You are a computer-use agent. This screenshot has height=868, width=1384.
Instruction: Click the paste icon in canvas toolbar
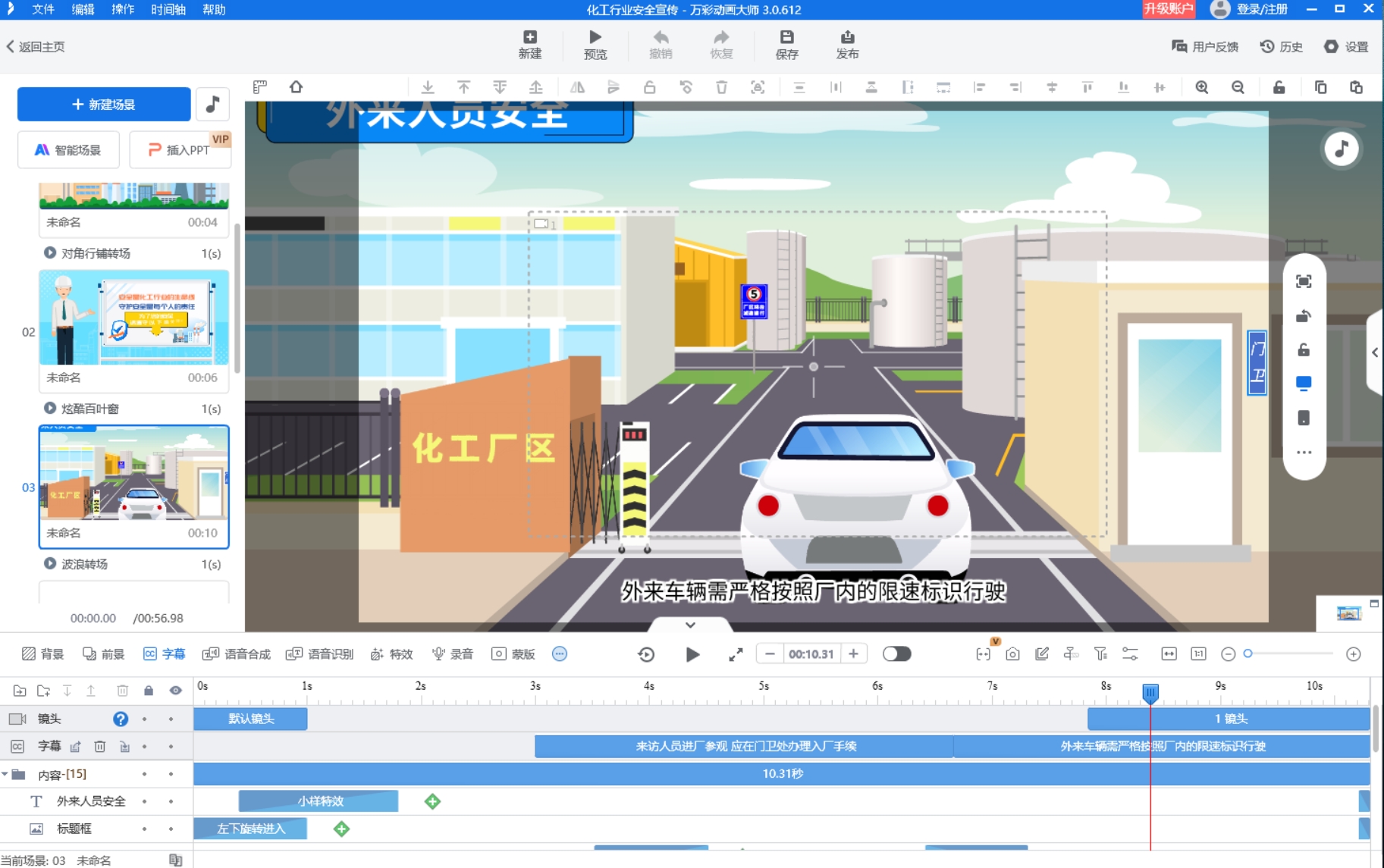click(1356, 87)
